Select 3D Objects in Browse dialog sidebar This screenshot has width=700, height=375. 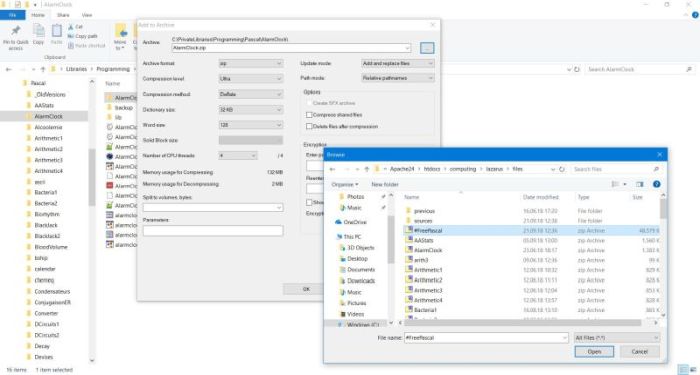click(x=357, y=248)
